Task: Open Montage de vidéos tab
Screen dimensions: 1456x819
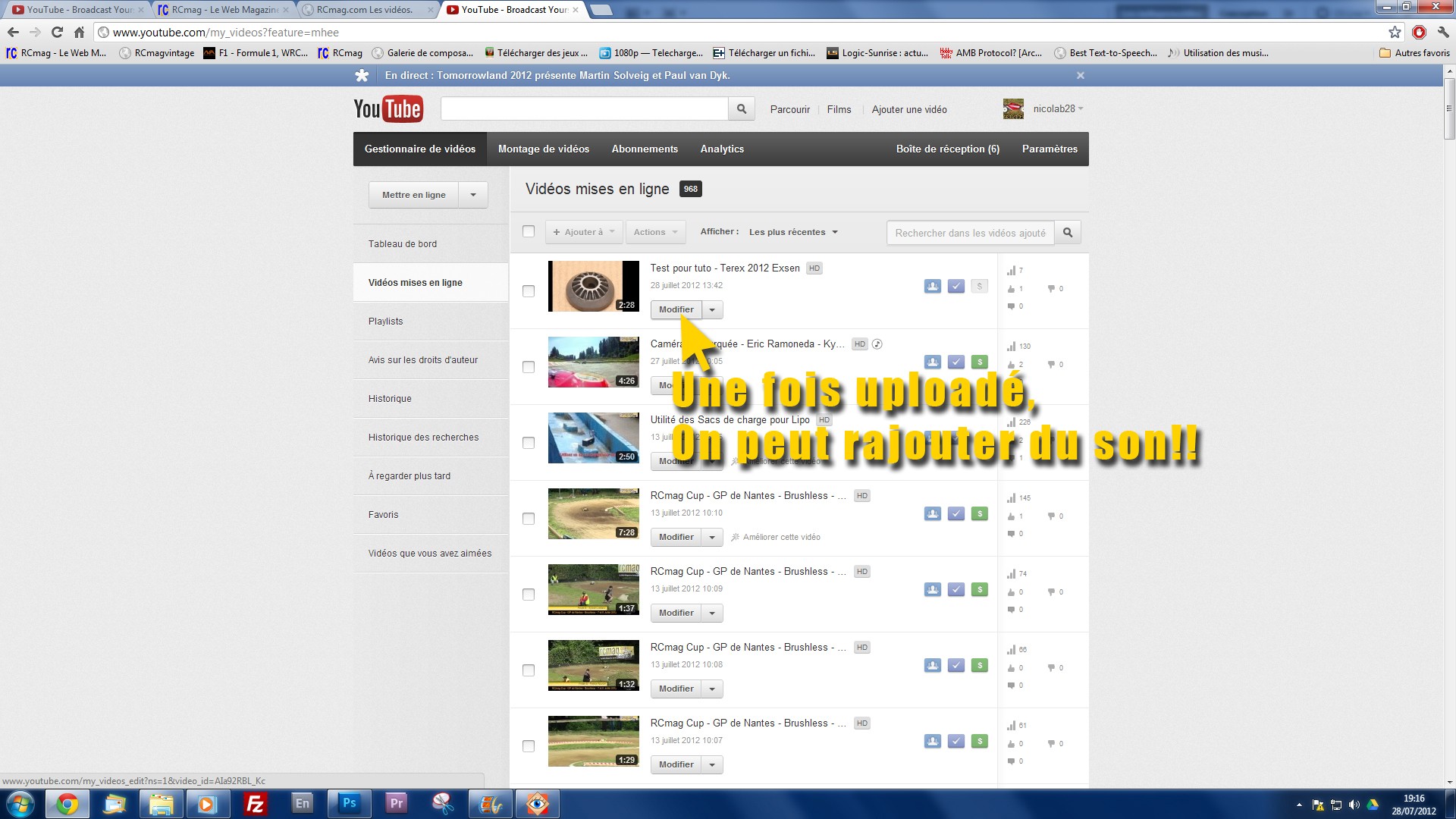Action: (544, 149)
